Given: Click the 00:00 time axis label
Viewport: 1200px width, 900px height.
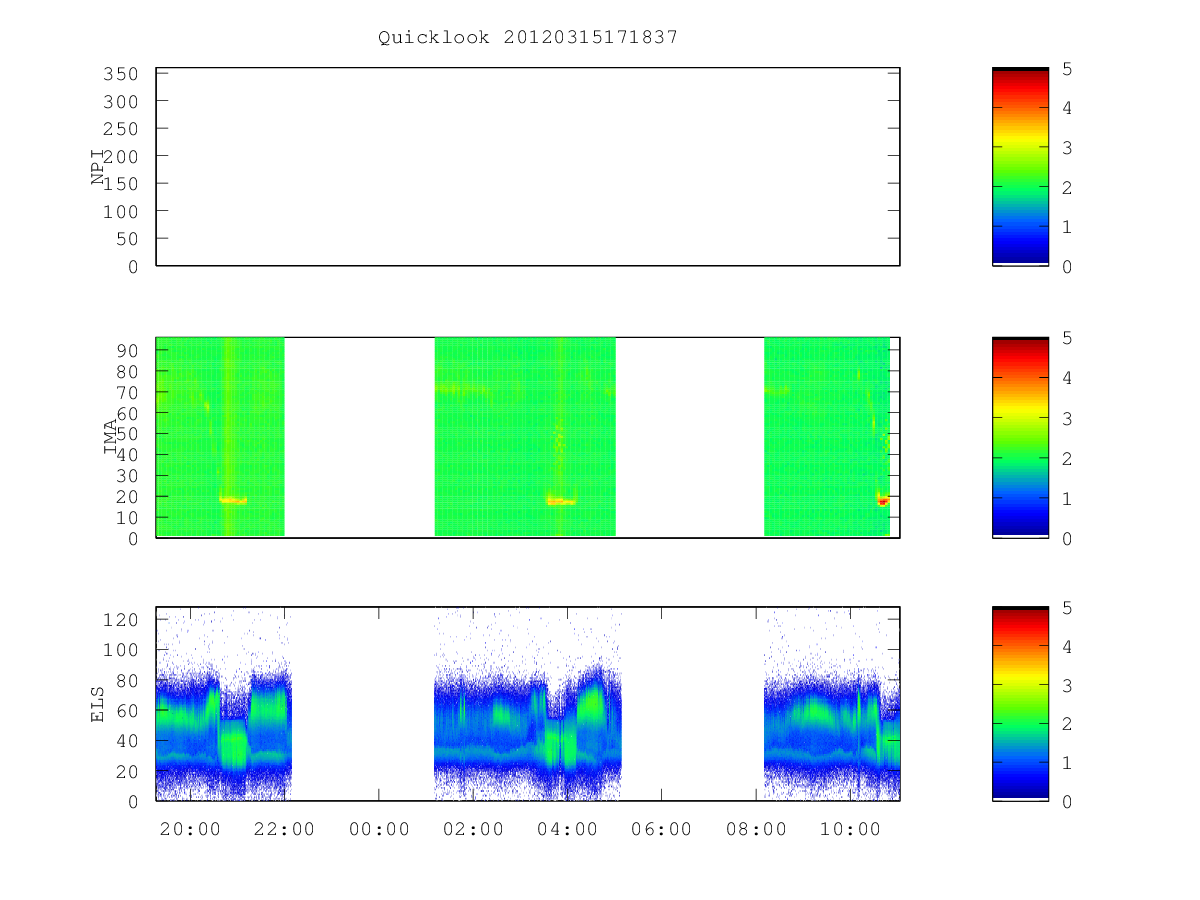Looking at the screenshot, I should [x=379, y=829].
